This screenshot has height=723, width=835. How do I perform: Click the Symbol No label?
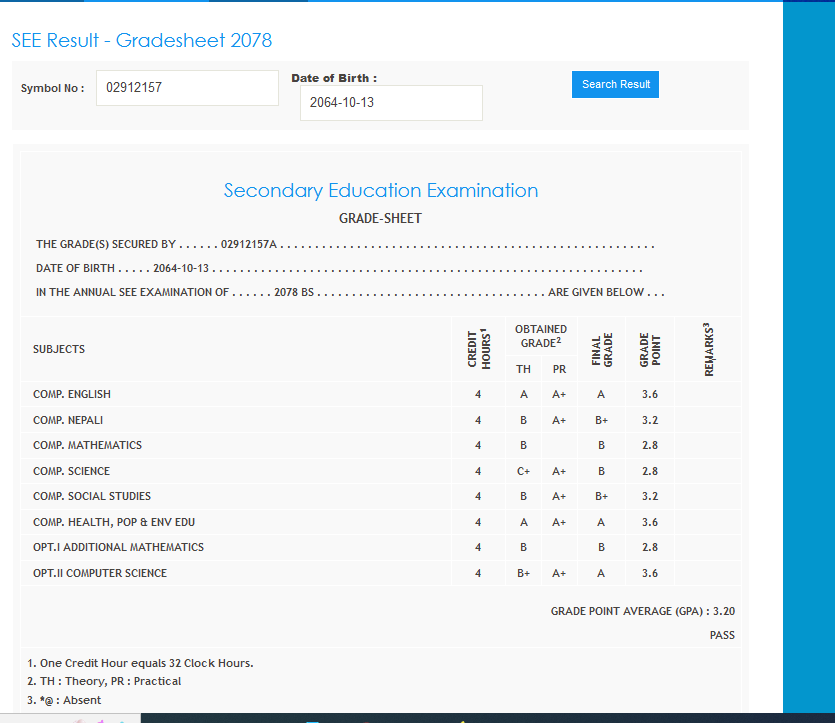[x=52, y=89]
